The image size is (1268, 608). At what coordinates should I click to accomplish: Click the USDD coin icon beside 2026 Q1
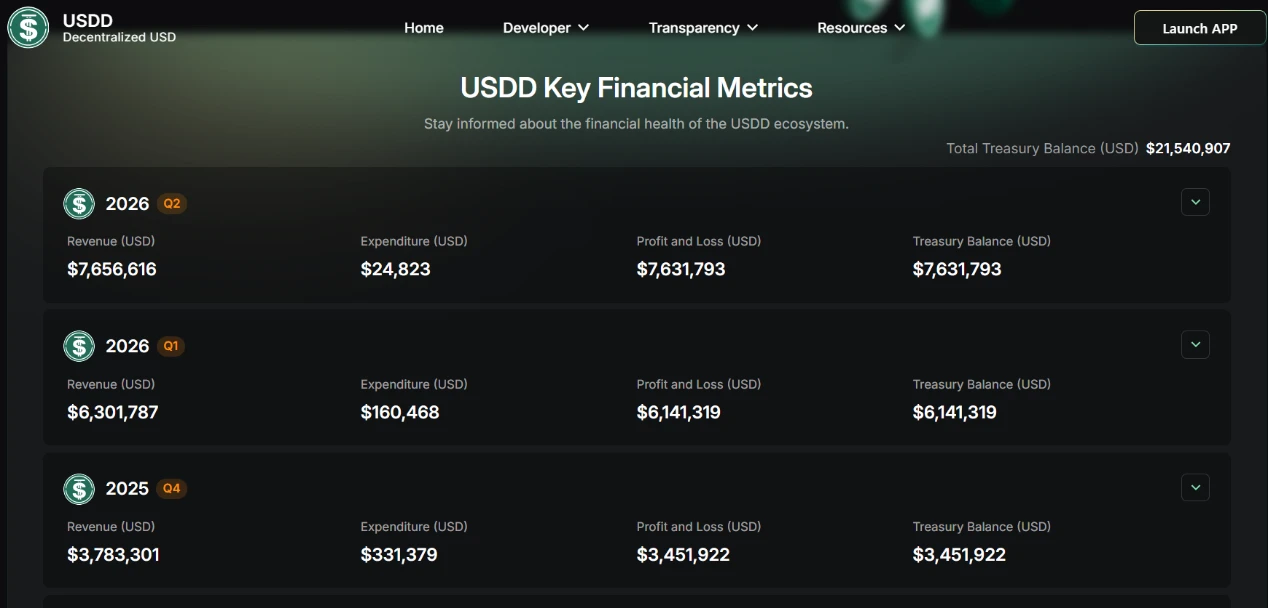point(79,346)
